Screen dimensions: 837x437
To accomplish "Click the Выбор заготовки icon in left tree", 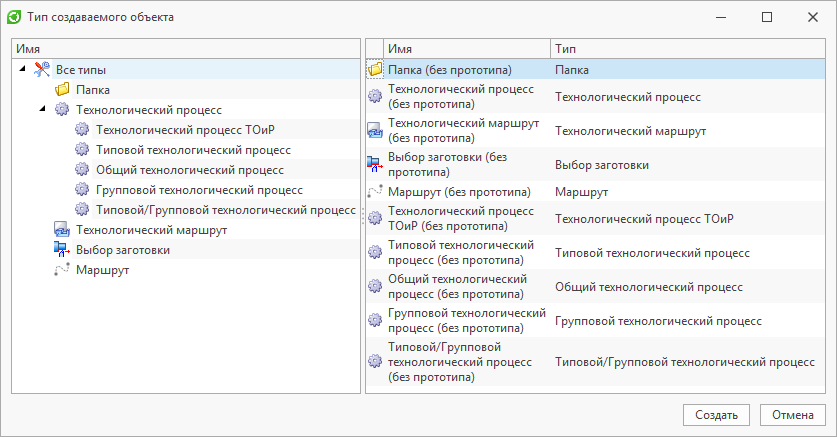I will (62, 249).
